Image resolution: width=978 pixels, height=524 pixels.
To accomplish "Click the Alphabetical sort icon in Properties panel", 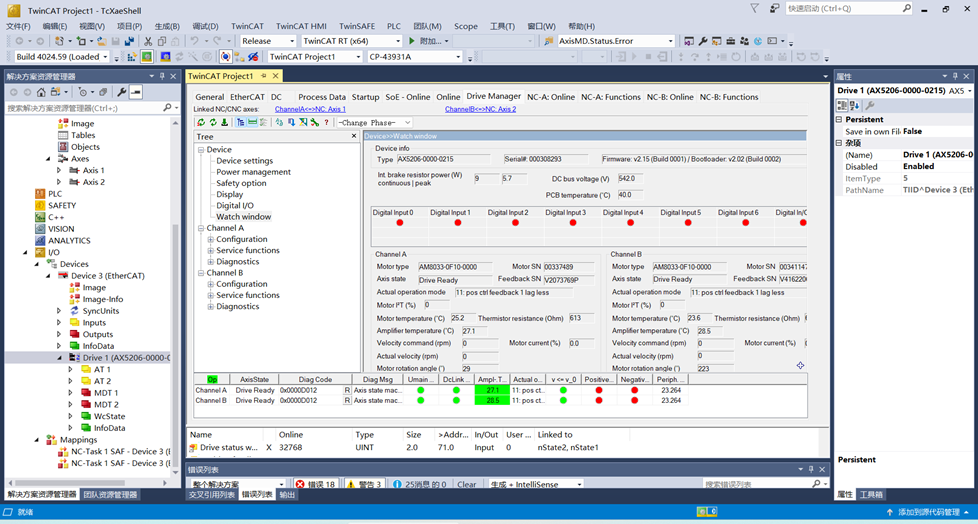I will 855,105.
